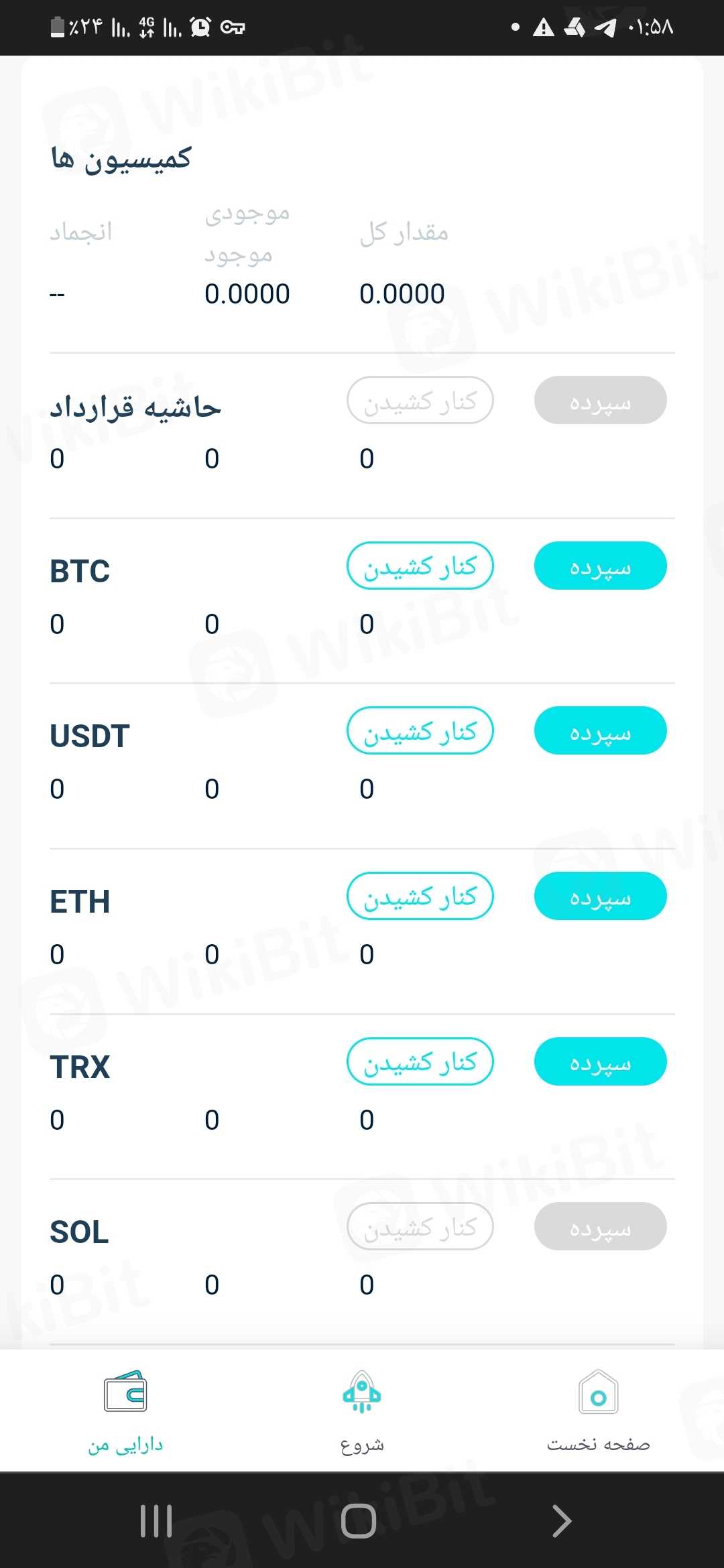Tap Android recent apps icon

tap(156, 1520)
